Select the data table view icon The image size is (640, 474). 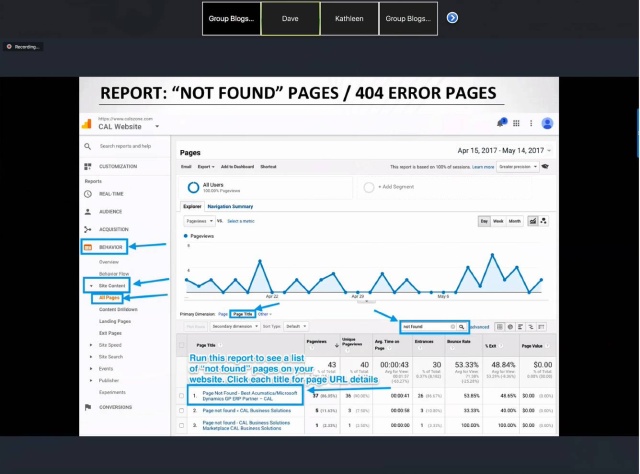[x=499, y=327]
